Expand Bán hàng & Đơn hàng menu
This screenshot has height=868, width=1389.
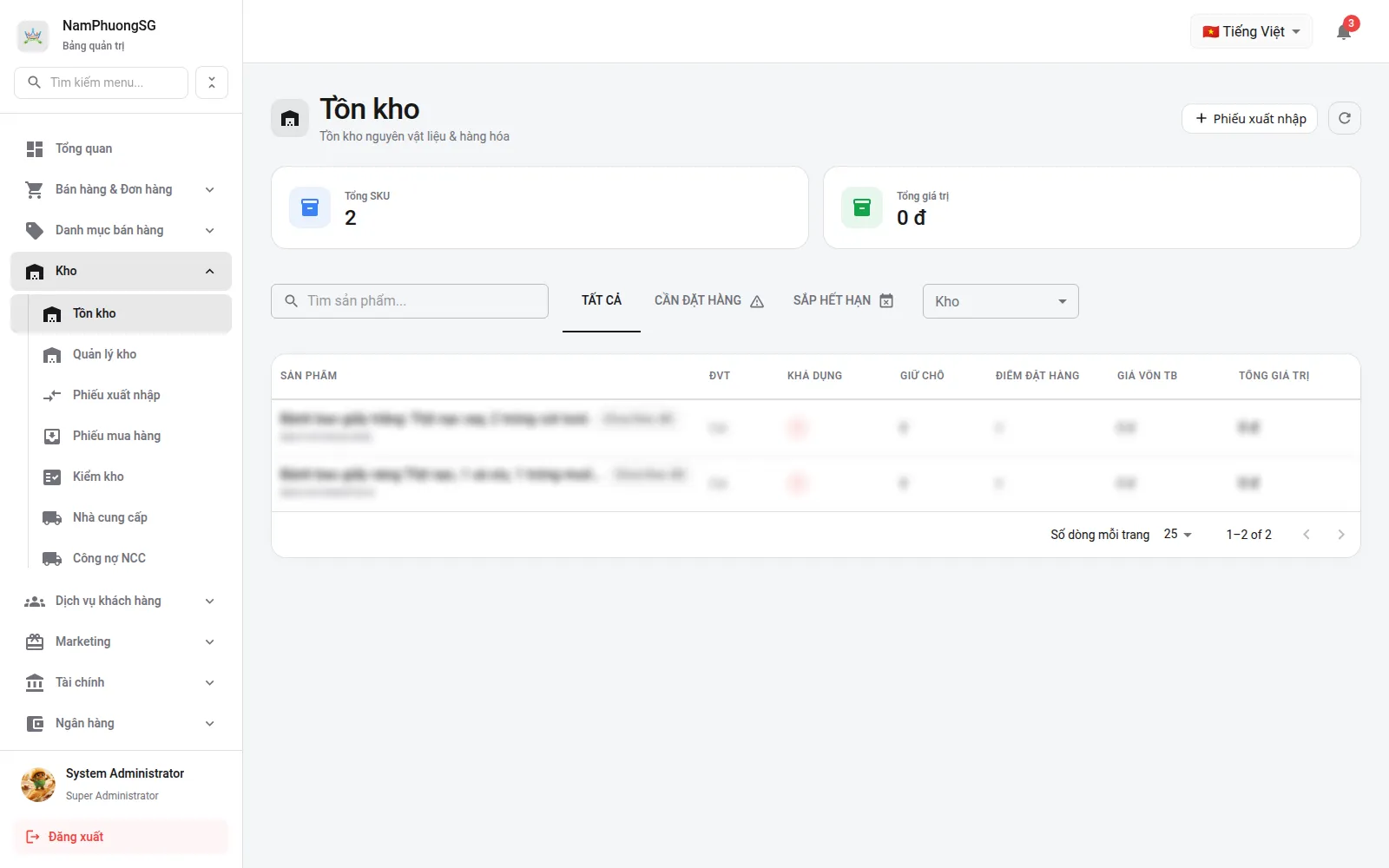[x=121, y=189]
